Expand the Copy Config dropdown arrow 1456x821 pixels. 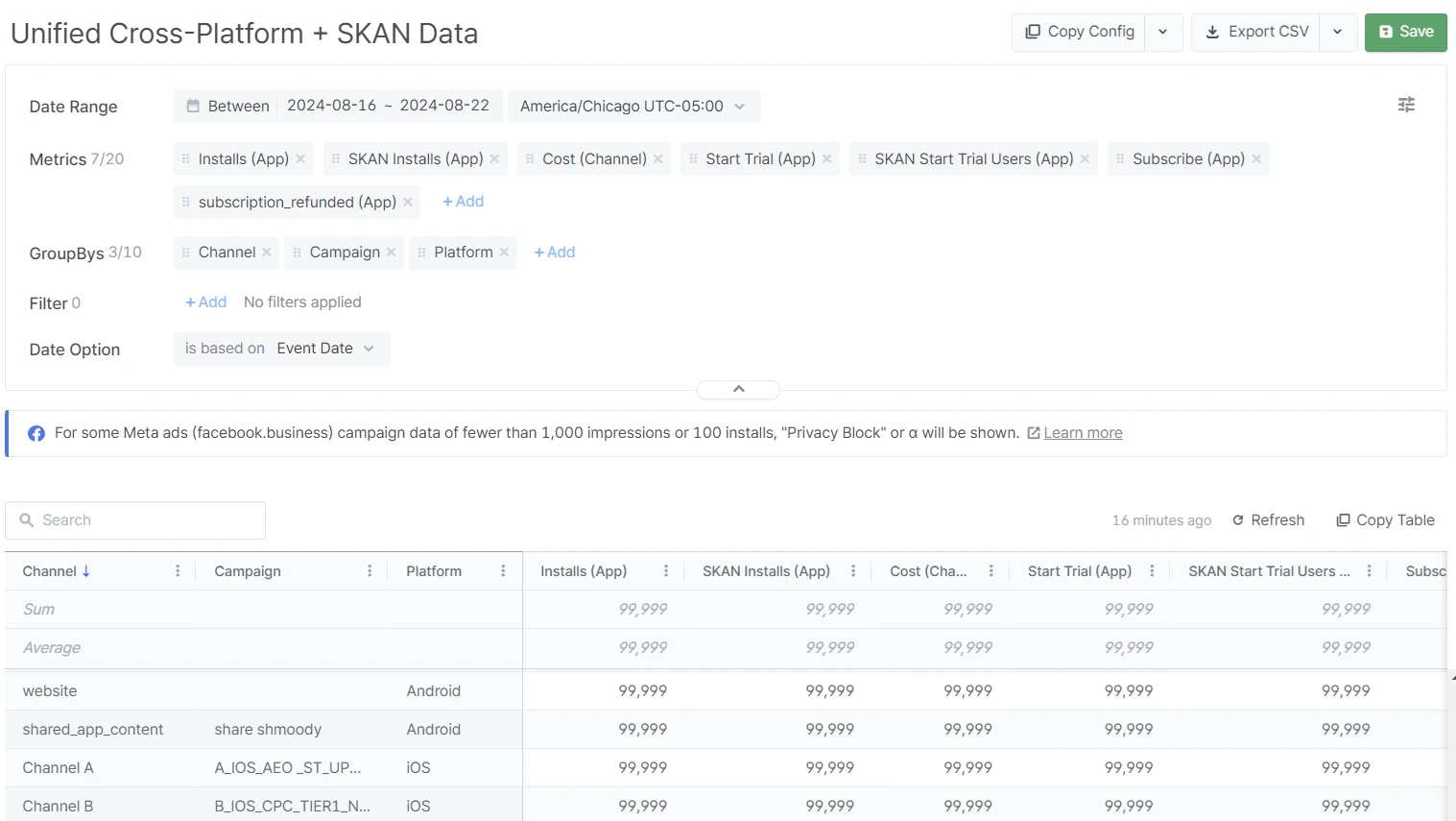click(1163, 32)
